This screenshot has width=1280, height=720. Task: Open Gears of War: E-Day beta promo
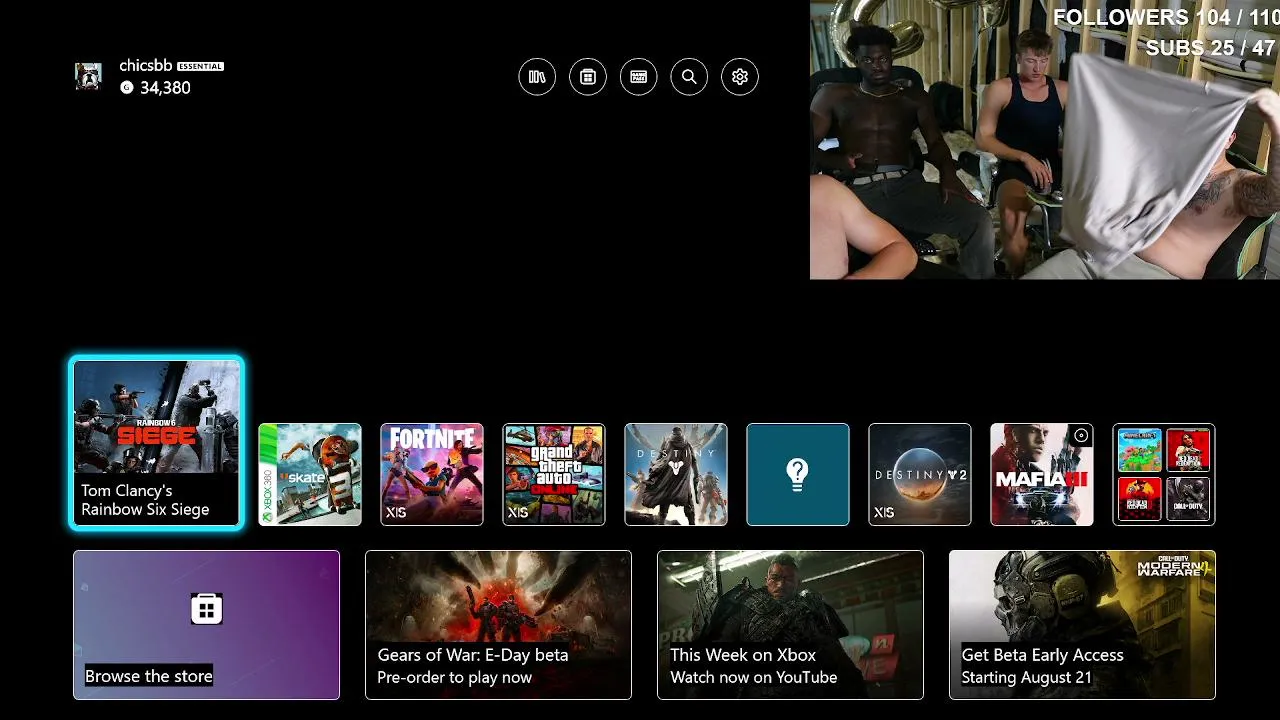498,625
